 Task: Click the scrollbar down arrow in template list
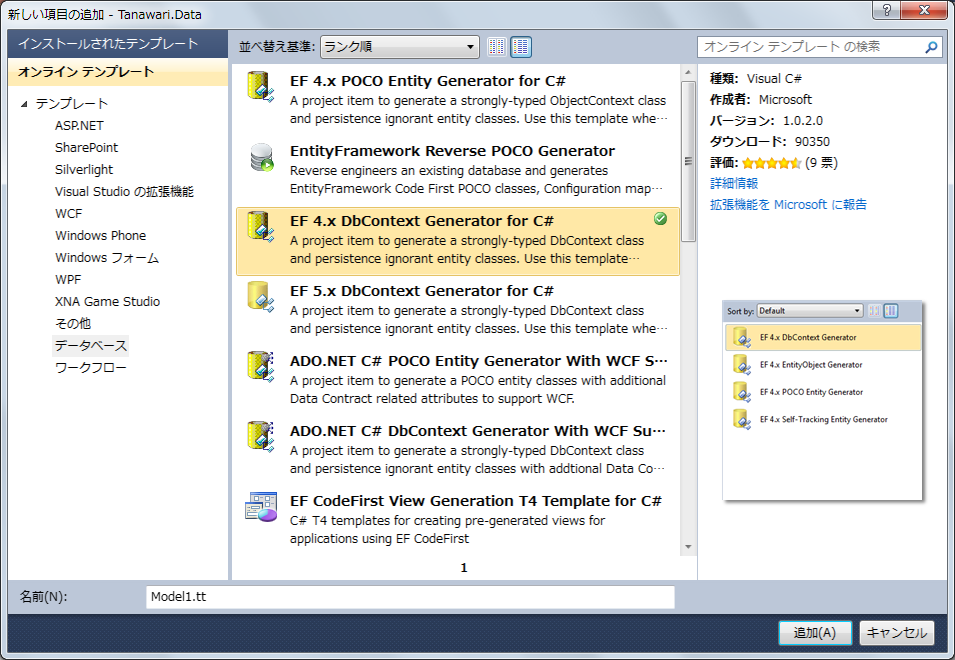(x=688, y=547)
